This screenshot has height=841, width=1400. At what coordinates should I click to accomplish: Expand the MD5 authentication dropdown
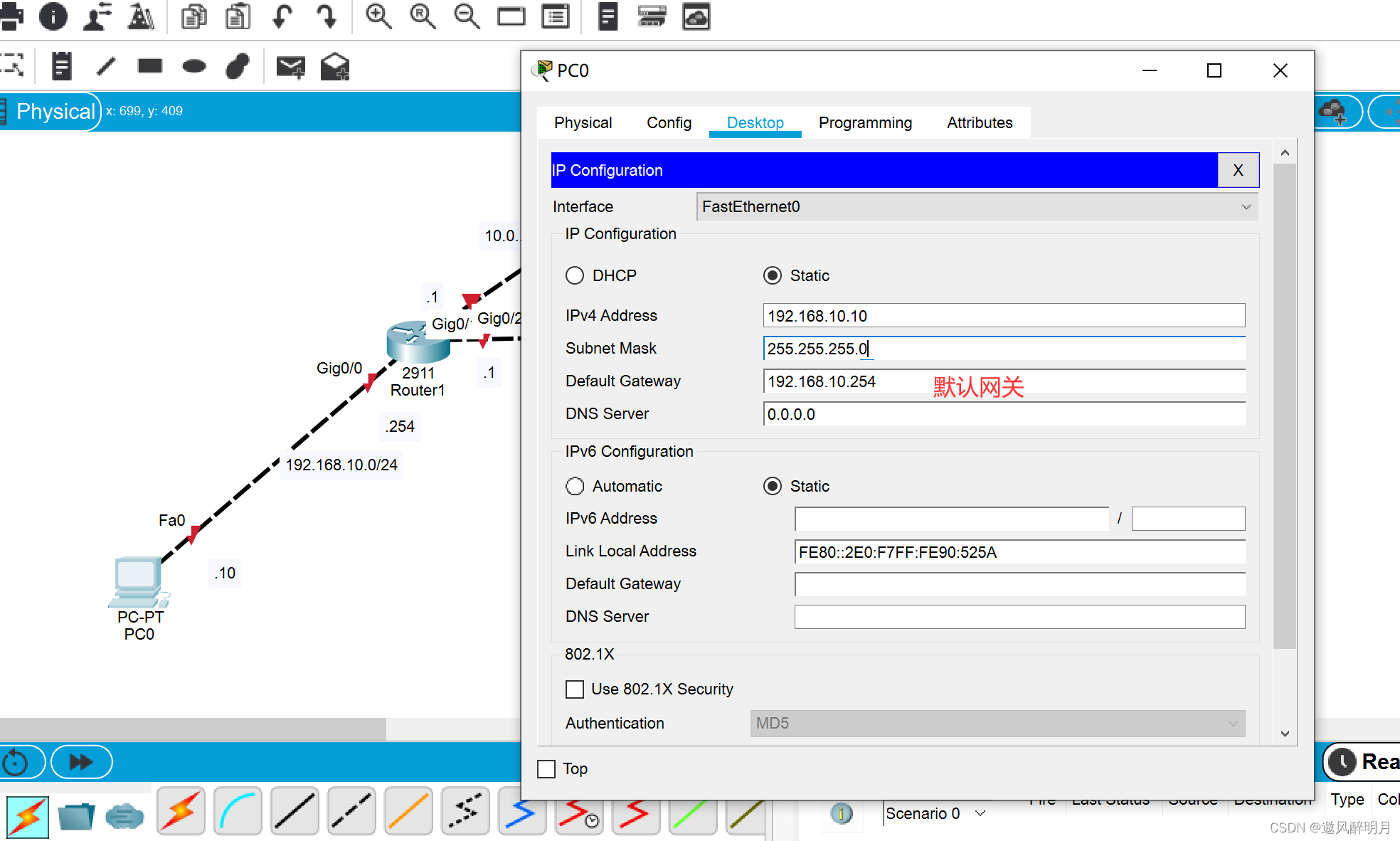coord(997,723)
